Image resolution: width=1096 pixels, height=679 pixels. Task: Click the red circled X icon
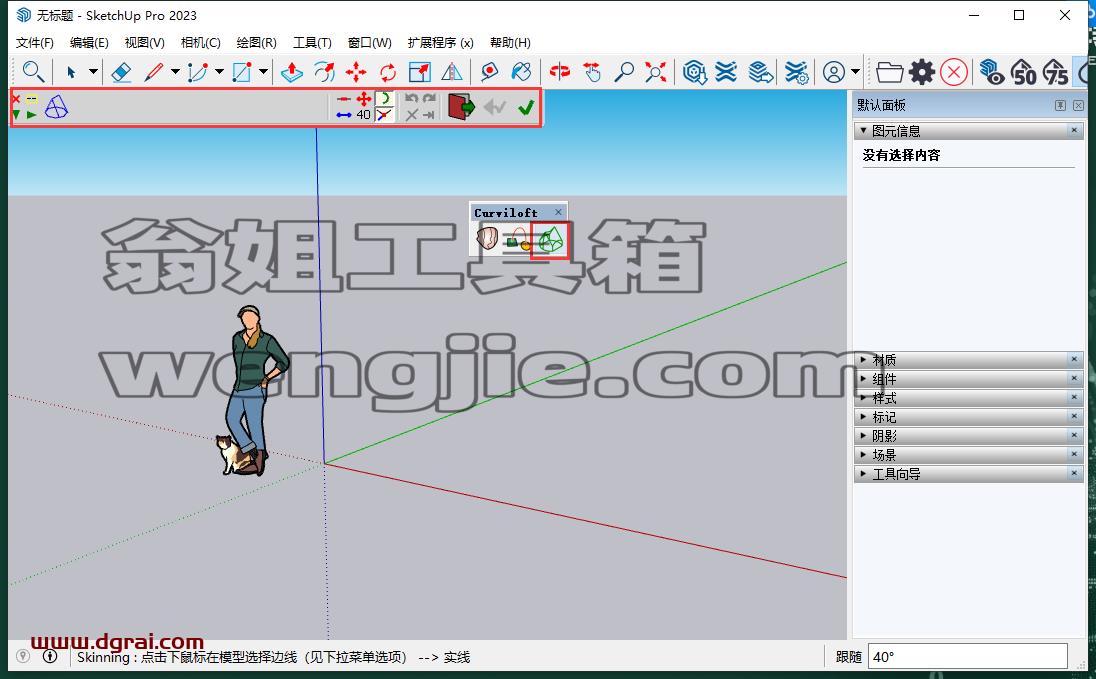click(x=954, y=71)
